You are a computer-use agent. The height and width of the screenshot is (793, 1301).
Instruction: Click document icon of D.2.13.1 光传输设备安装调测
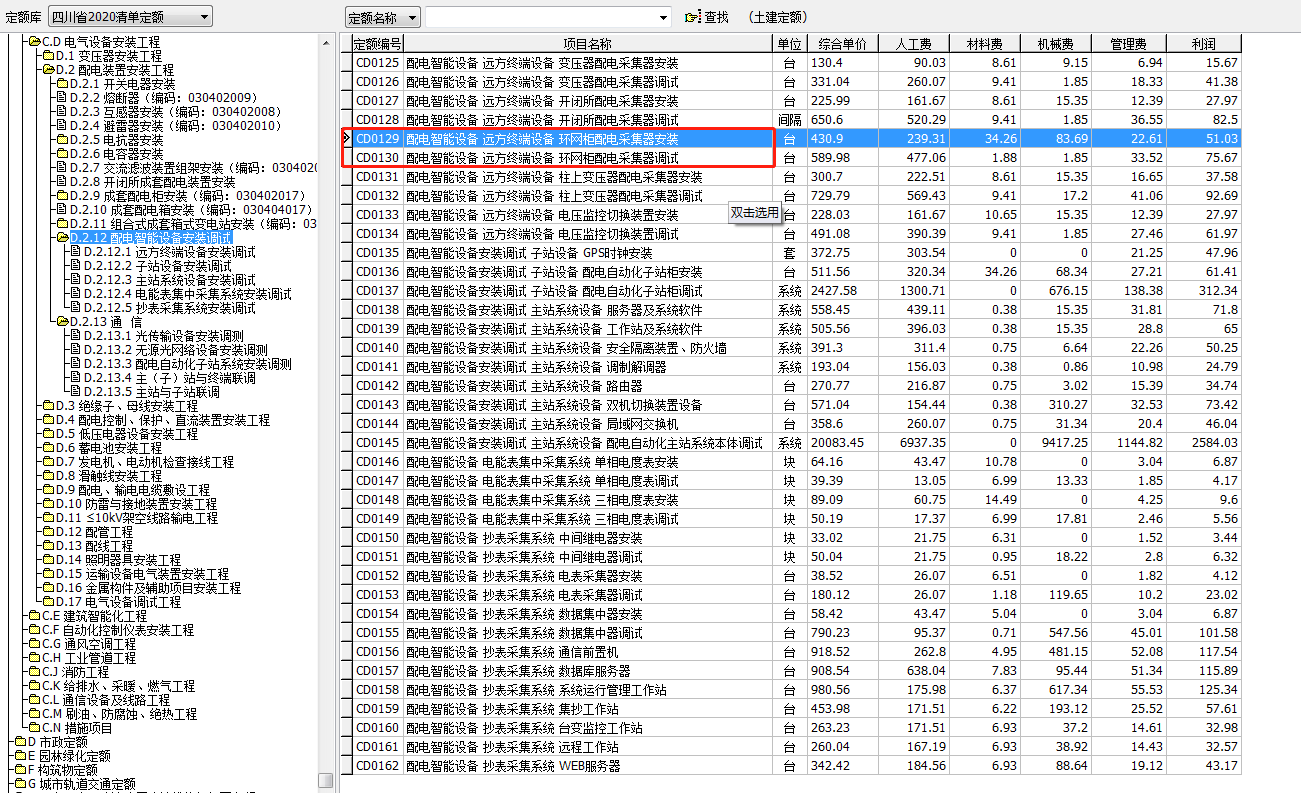pos(75,336)
